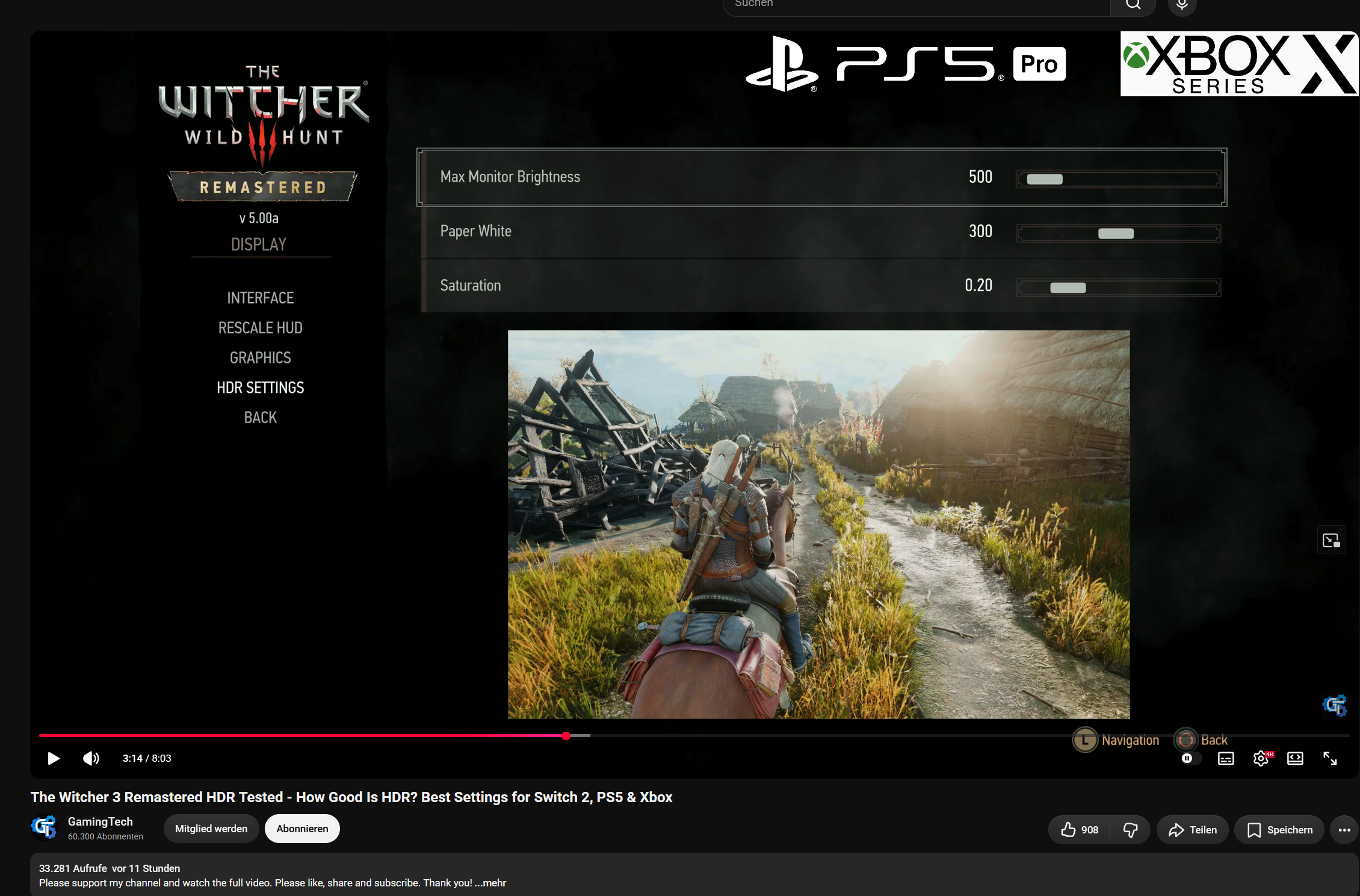Viewport: 1360px width, 896px height.
Task: Expand description with ...mehr
Action: click(x=490, y=883)
